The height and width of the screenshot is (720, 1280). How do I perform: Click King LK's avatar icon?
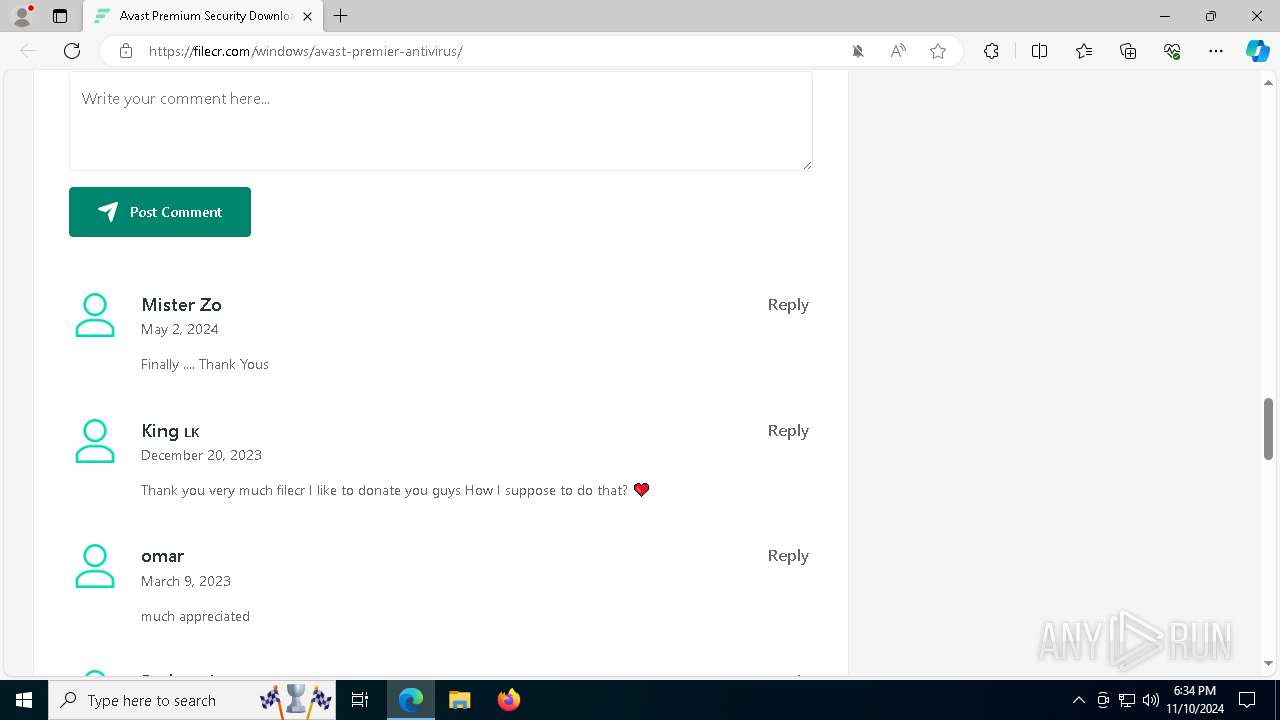[95, 441]
